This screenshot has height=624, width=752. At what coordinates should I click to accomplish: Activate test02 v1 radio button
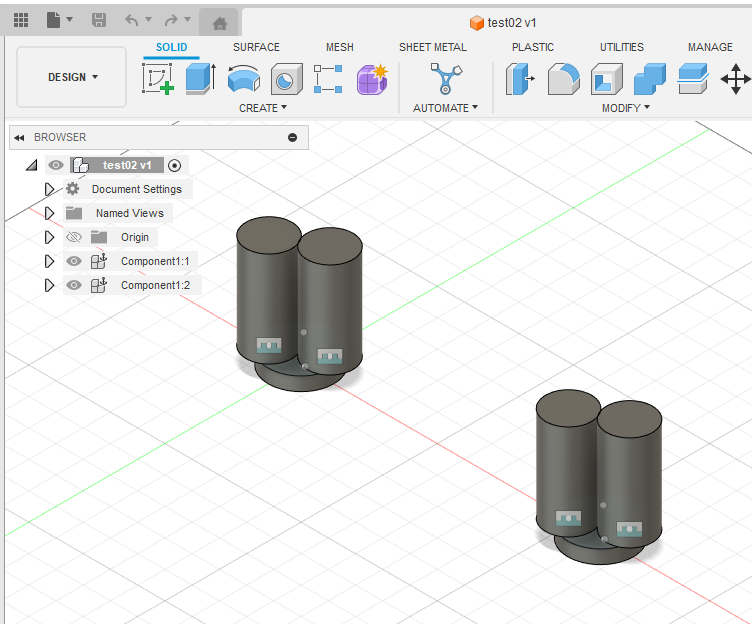pyautogui.click(x=174, y=165)
